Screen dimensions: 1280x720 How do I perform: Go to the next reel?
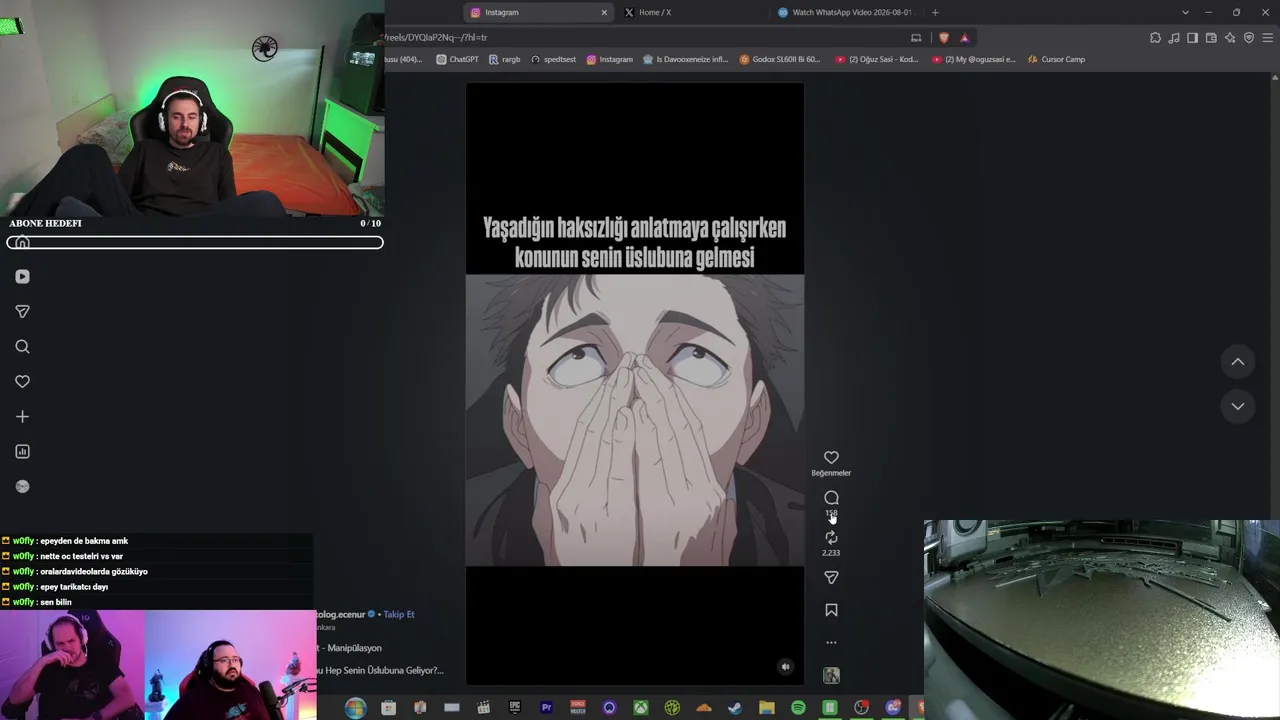tap(1238, 406)
